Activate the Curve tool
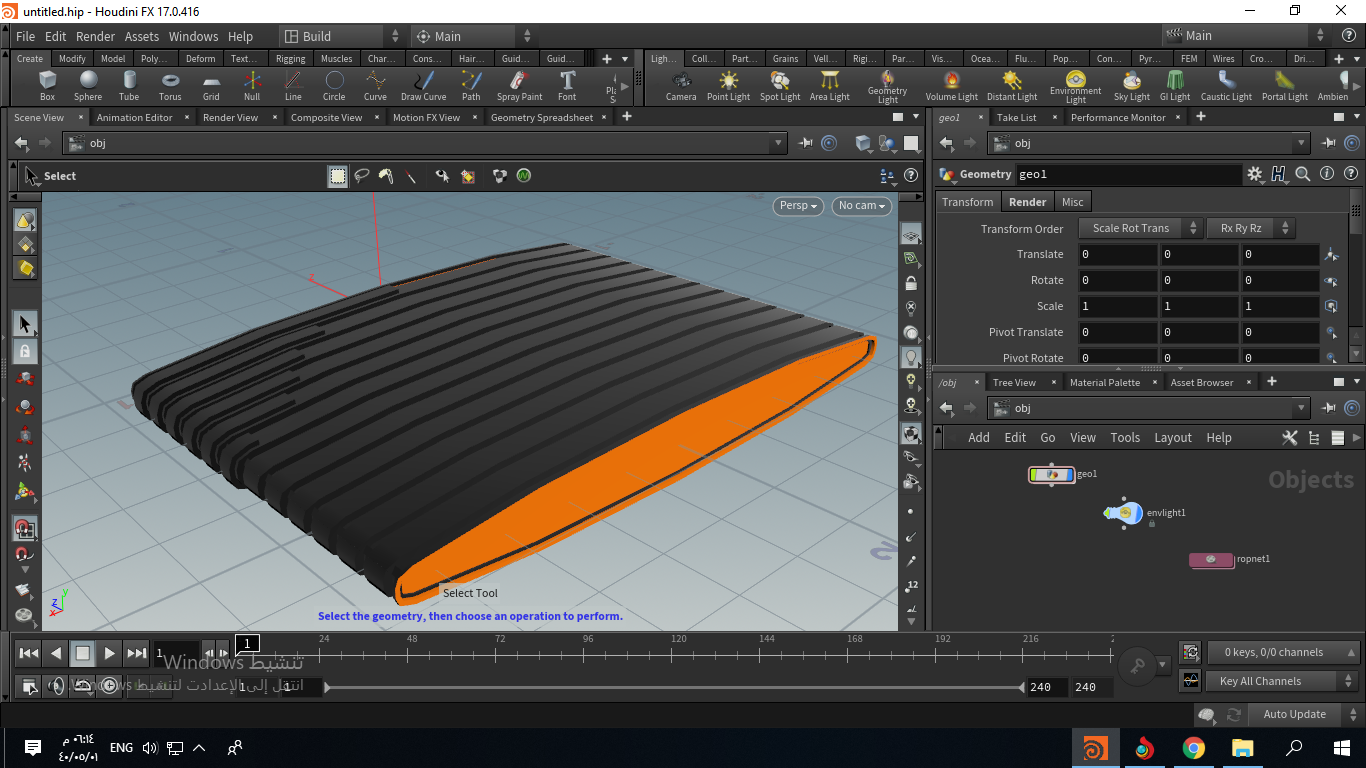Screen dimensions: 1366x768 (375, 86)
